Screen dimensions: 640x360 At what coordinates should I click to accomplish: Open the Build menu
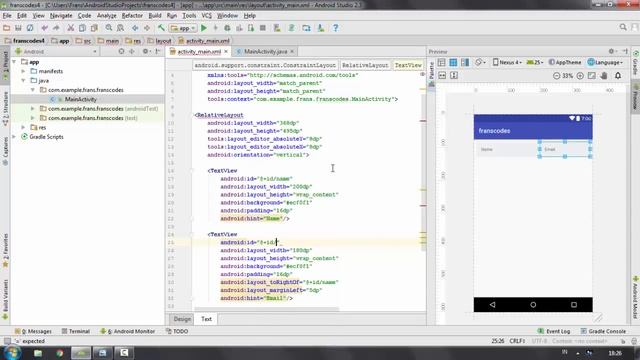(x=155, y=16)
